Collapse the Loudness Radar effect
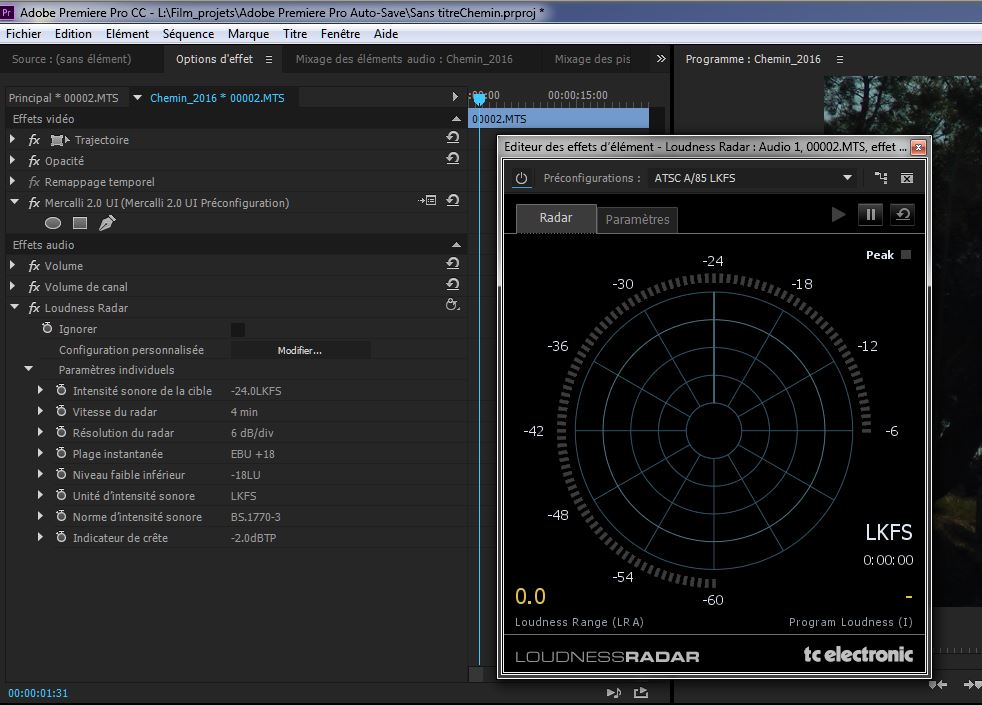The width and height of the screenshot is (982, 705). point(14,307)
